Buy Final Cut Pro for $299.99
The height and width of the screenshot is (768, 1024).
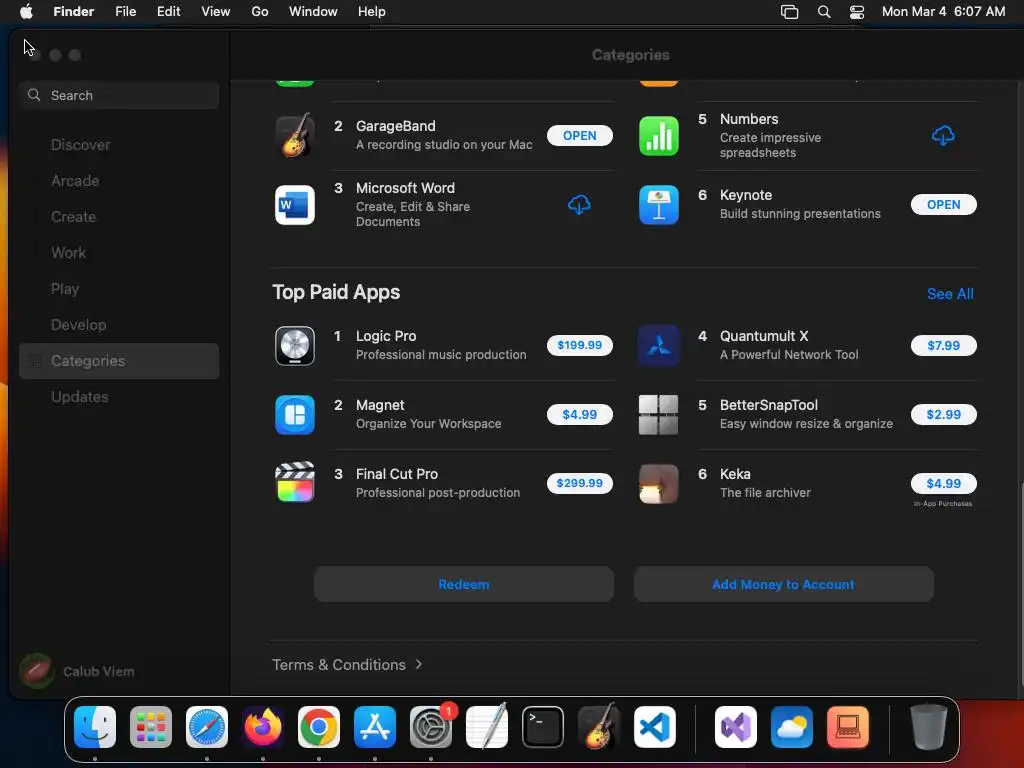tap(579, 483)
